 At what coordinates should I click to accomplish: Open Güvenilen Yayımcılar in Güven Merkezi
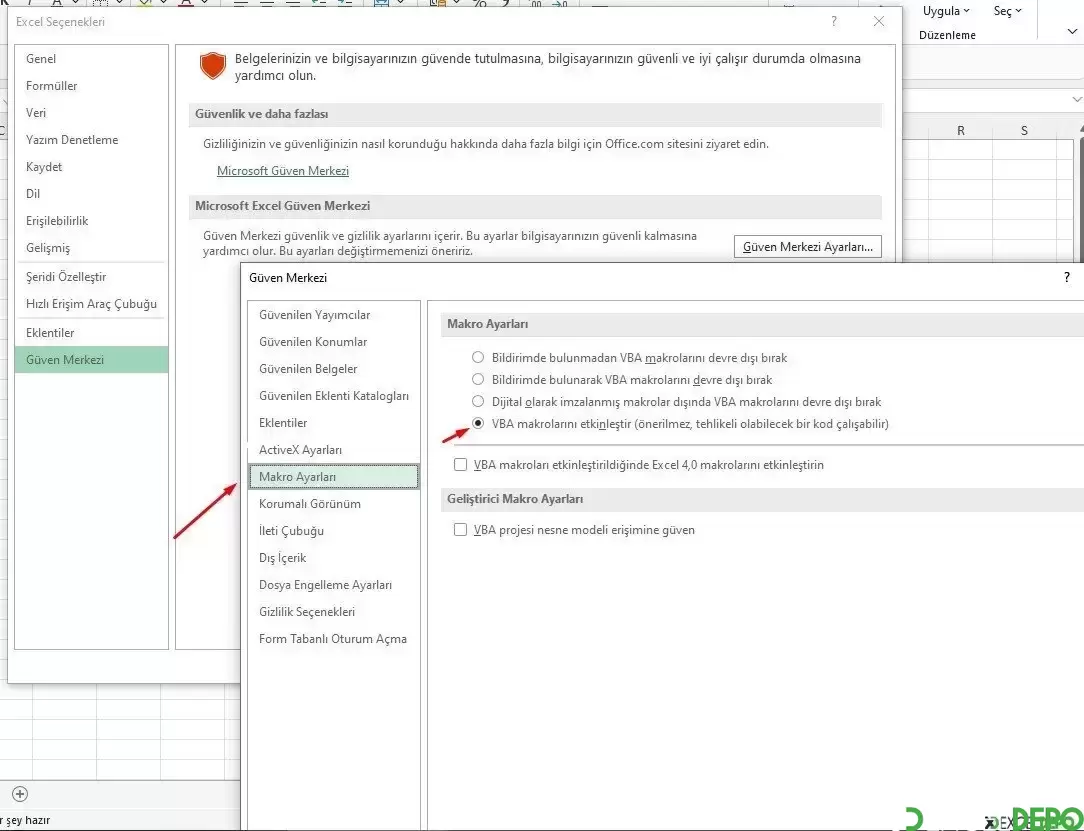[x=333, y=315]
